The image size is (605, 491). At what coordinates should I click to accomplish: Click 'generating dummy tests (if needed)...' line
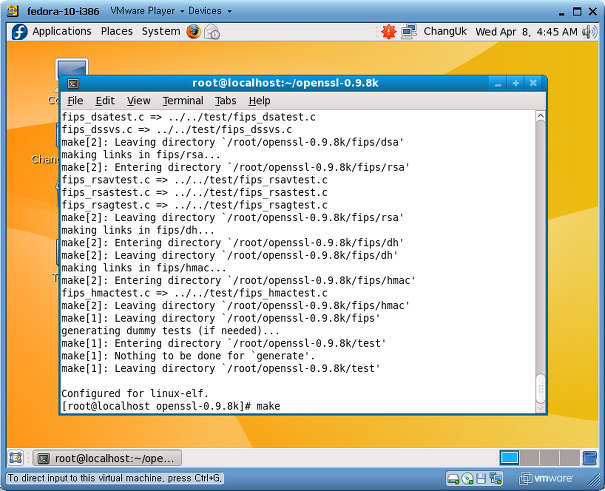pyautogui.click(x=170, y=331)
